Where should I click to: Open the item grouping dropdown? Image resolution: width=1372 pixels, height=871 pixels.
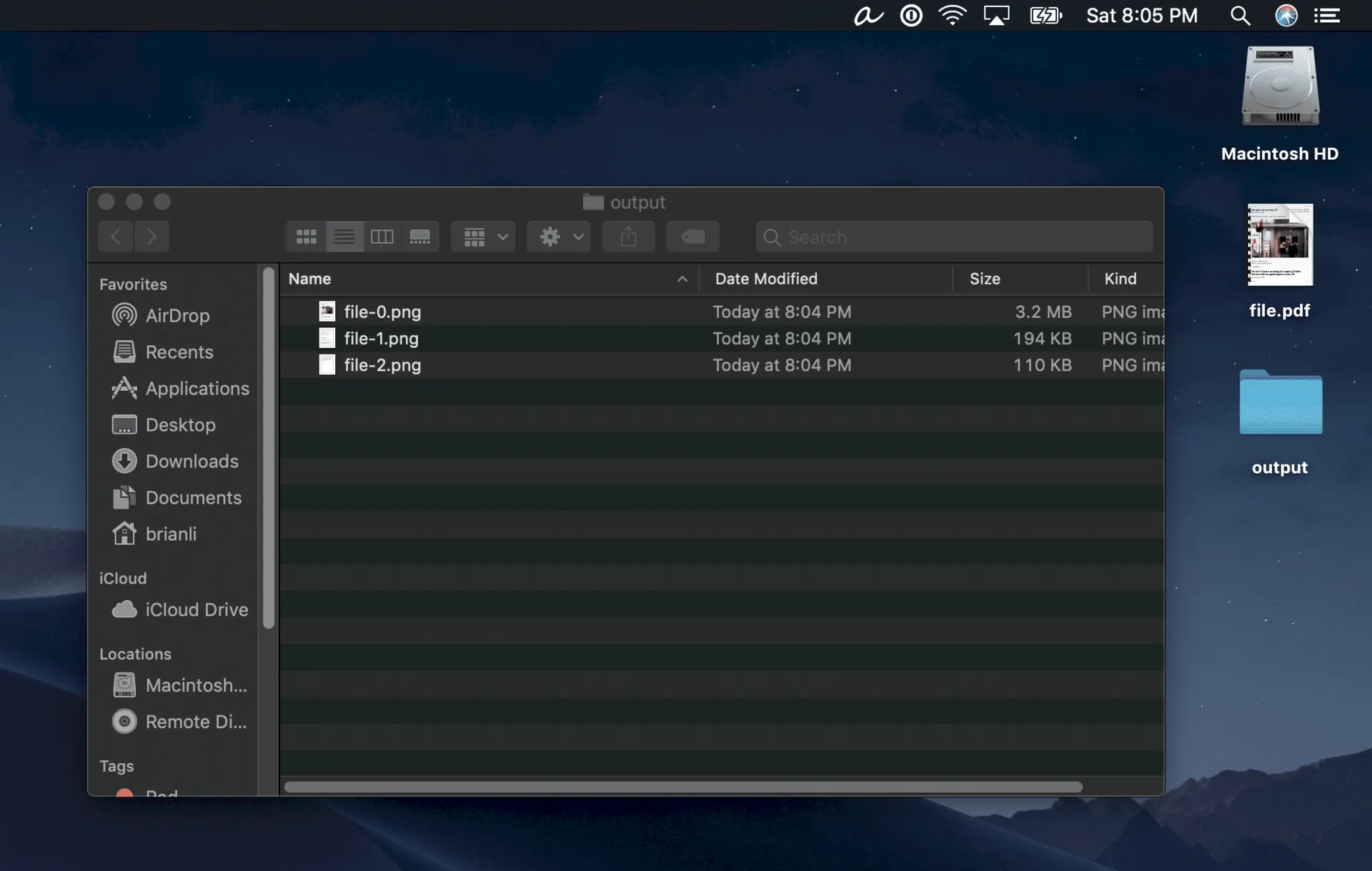482,237
